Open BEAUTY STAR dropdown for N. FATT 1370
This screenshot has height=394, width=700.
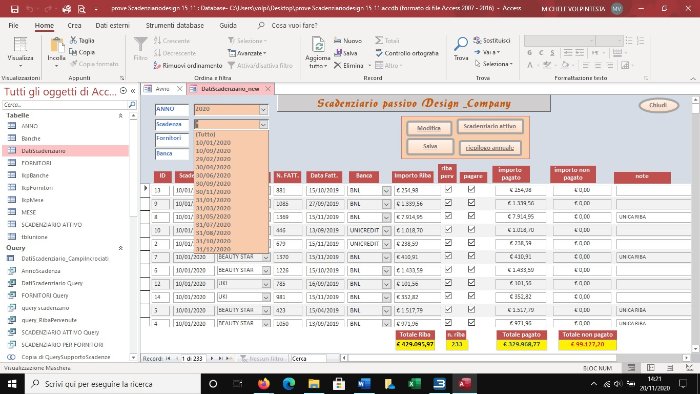(266, 257)
